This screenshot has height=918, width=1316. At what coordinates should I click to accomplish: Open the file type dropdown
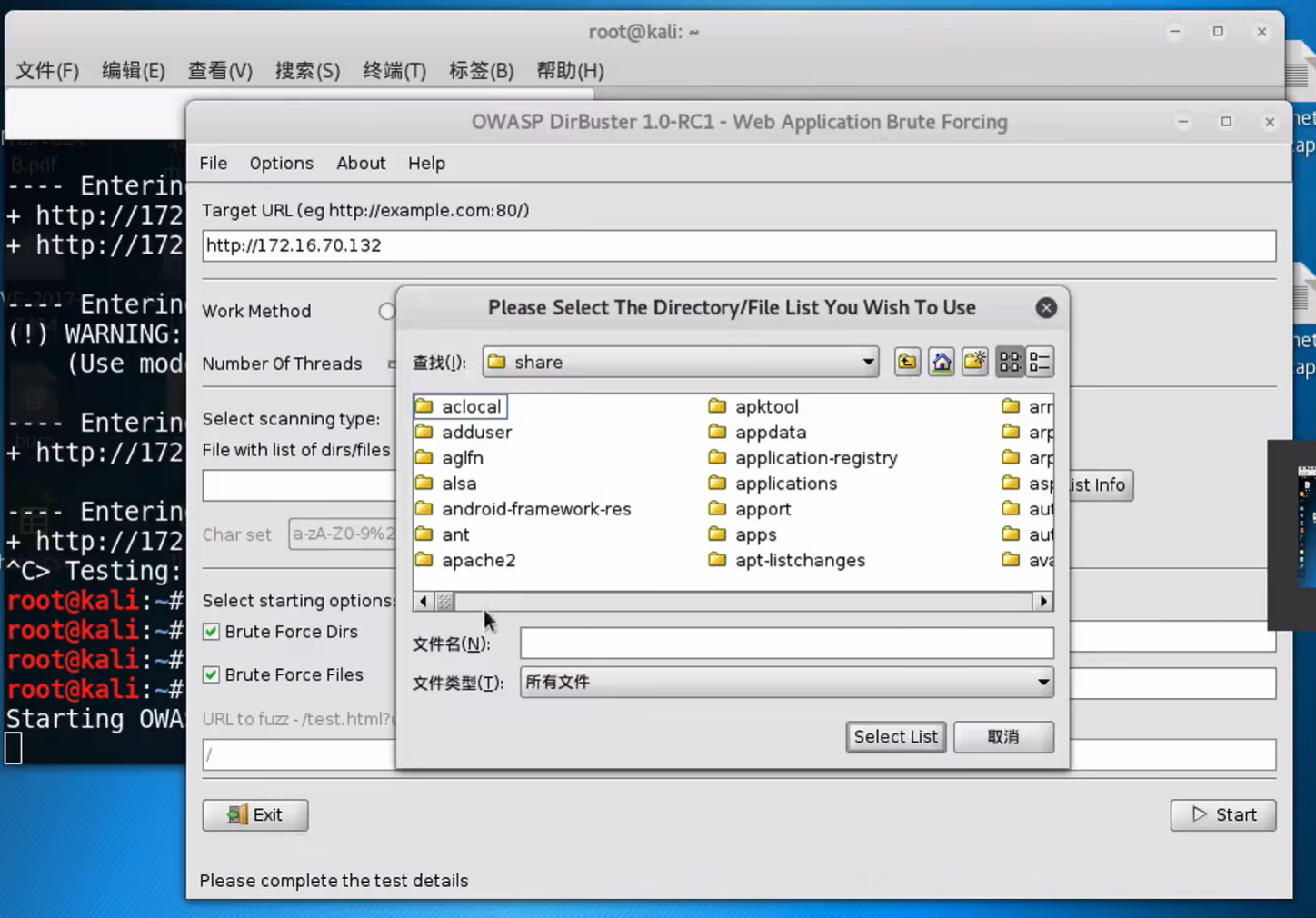(x=787, y=682)
